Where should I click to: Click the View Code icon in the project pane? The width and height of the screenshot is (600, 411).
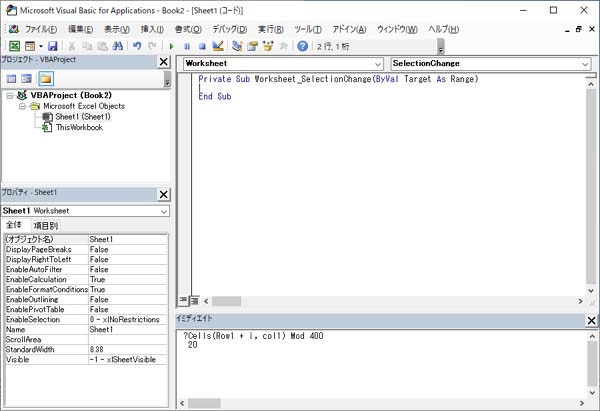[x=12, y=78]
